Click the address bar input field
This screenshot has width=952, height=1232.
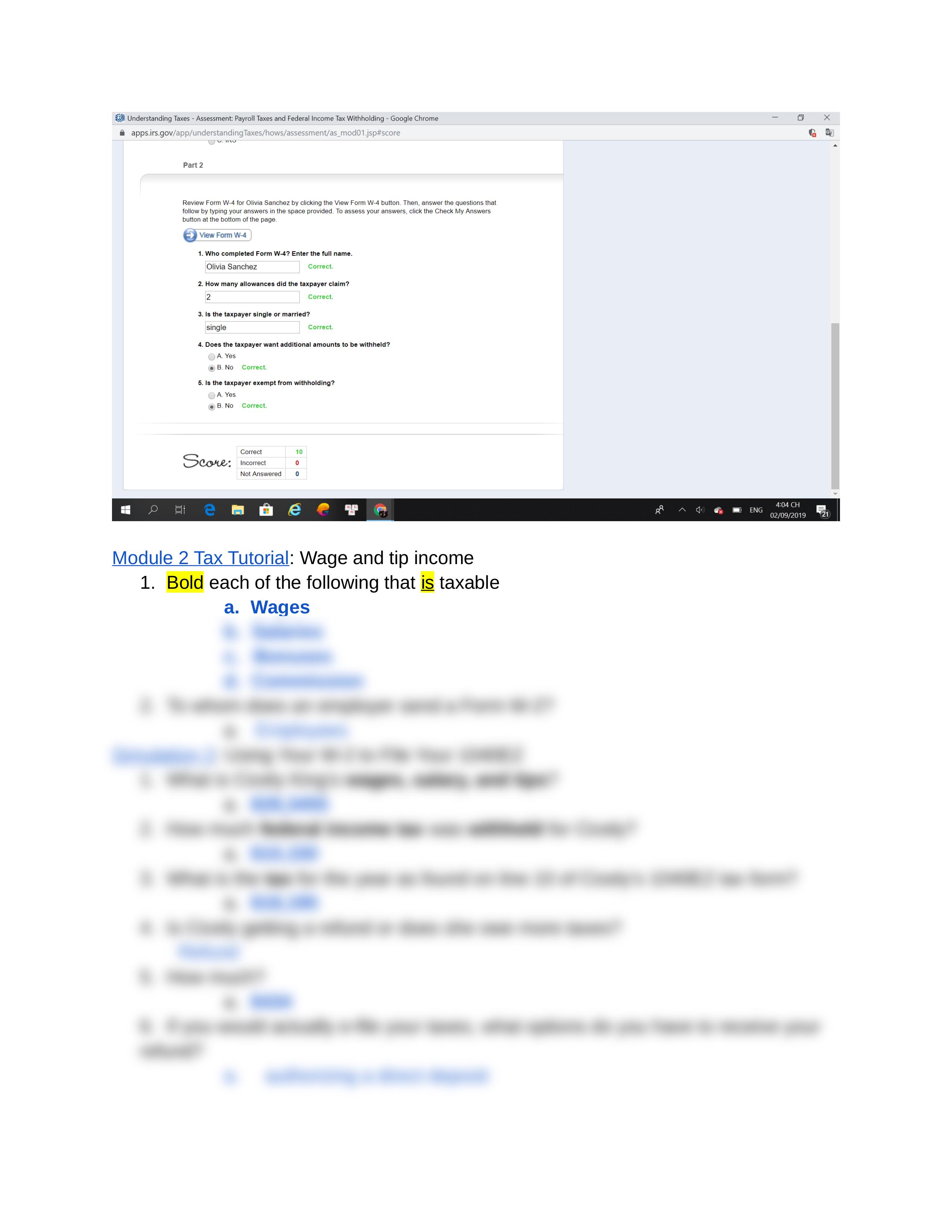[x=476, y=133]
